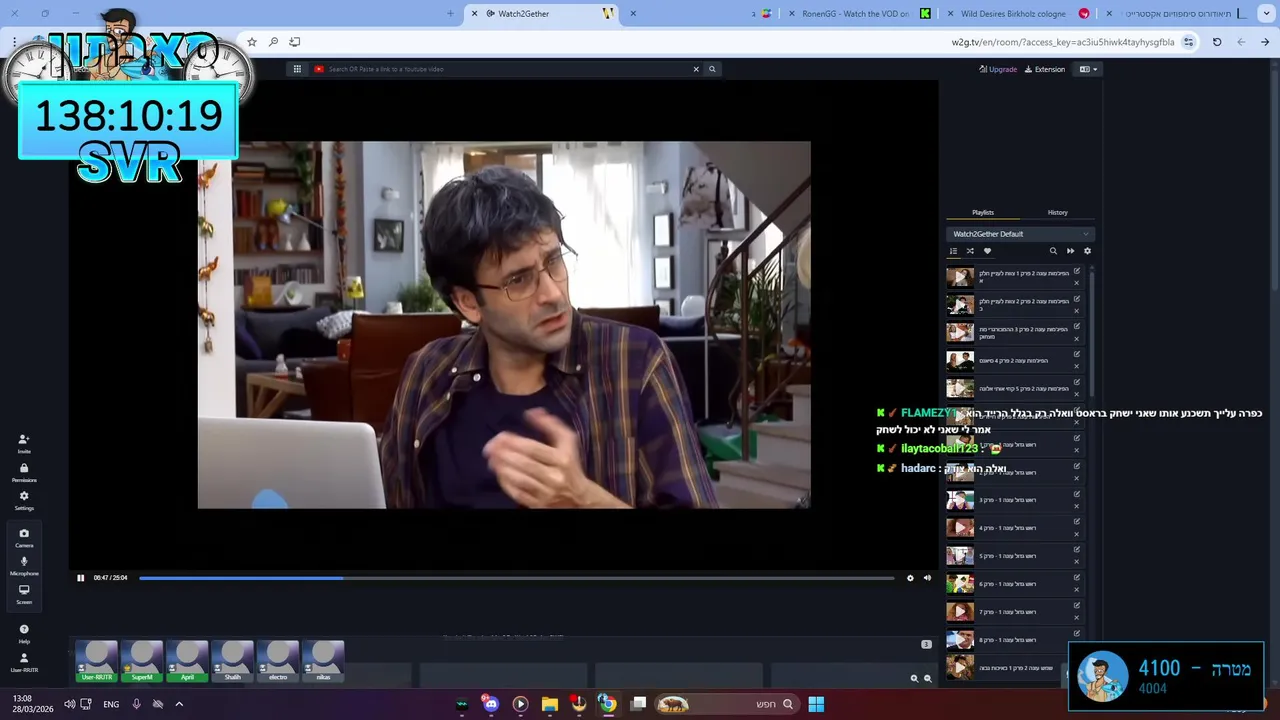Switch to the History tab
The width and height of the screenshot is (1280, 720).
point(1057,212)
